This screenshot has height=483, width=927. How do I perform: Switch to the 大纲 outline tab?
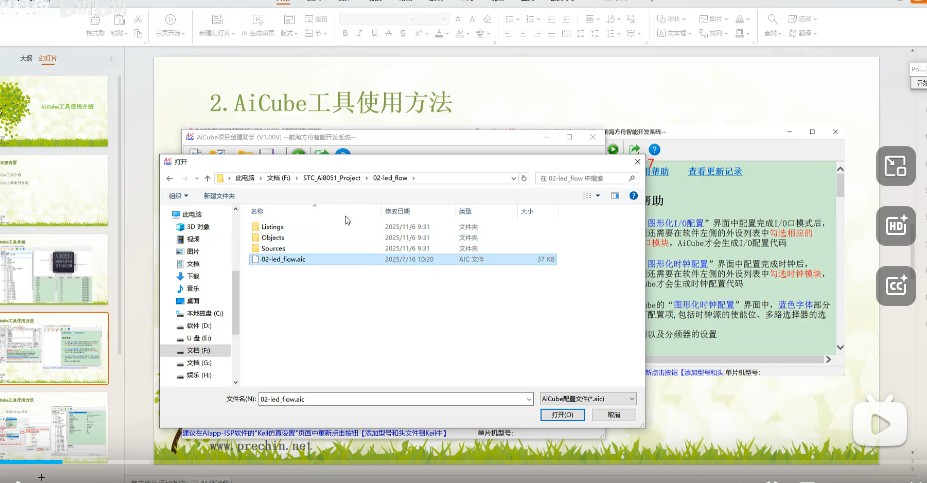pyautogui.click(x=26, y=58)
